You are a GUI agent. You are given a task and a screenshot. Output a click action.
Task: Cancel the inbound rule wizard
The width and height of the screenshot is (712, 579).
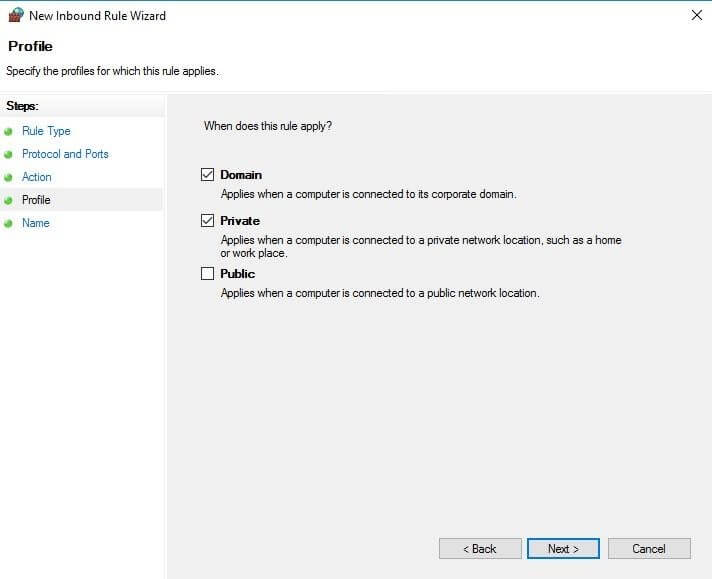point(649,549)
